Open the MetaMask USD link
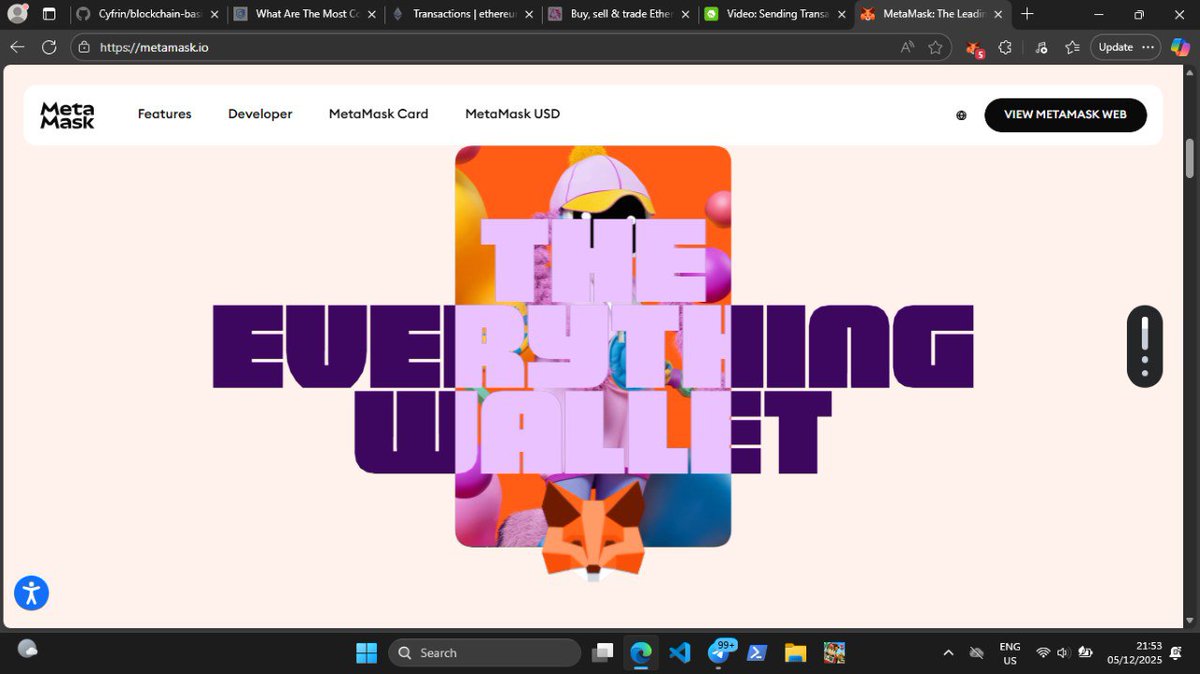Image resolution: width=1200 pixels, height=674 pixels. coord(512,114)
